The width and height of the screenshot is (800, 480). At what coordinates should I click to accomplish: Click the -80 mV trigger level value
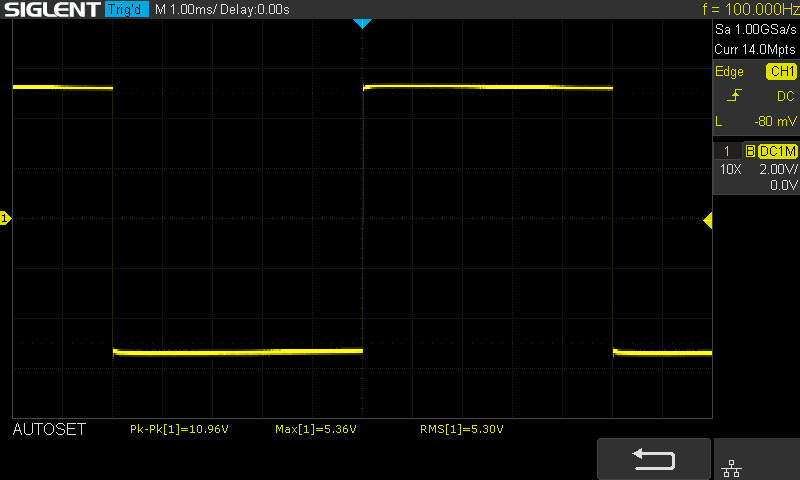pos(775,121)
